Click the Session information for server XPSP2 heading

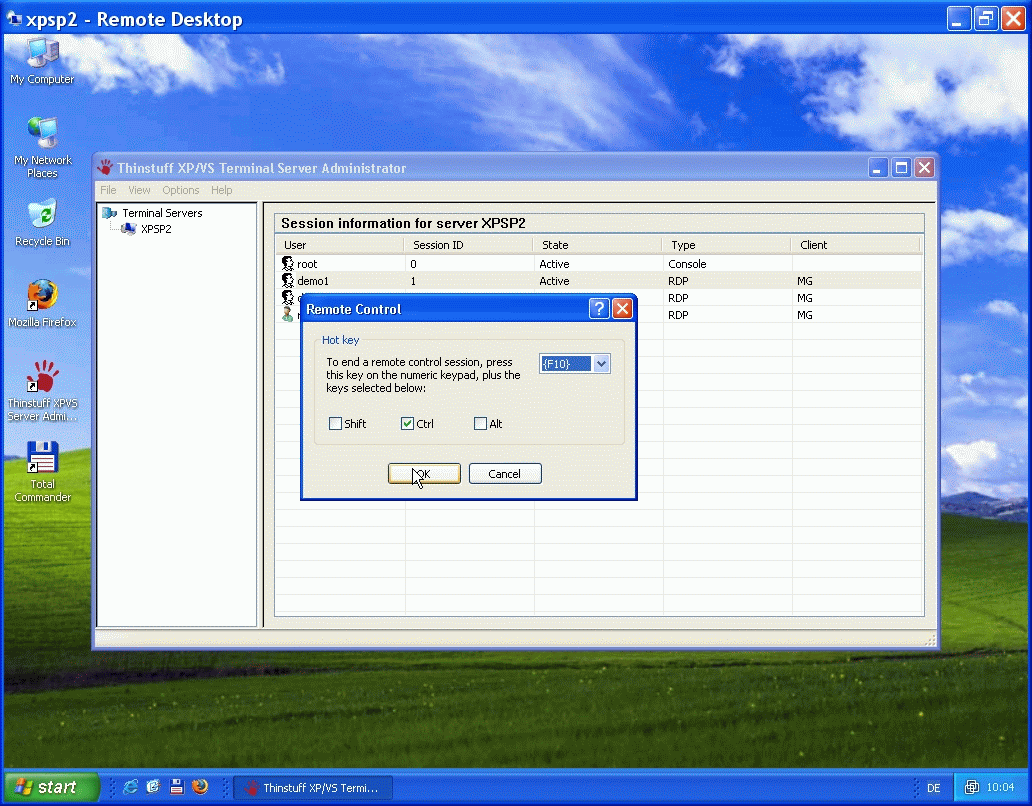pos(403,223)
